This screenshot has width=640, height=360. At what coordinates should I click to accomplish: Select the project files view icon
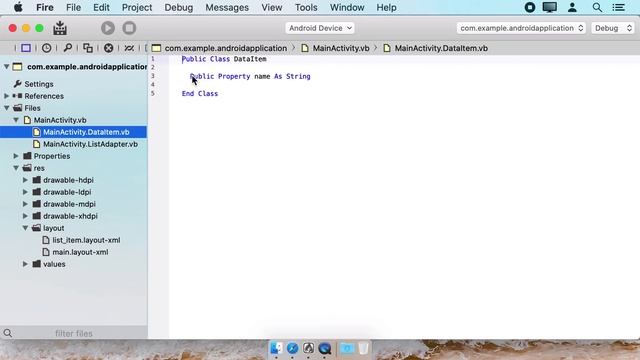pos(26,48)
